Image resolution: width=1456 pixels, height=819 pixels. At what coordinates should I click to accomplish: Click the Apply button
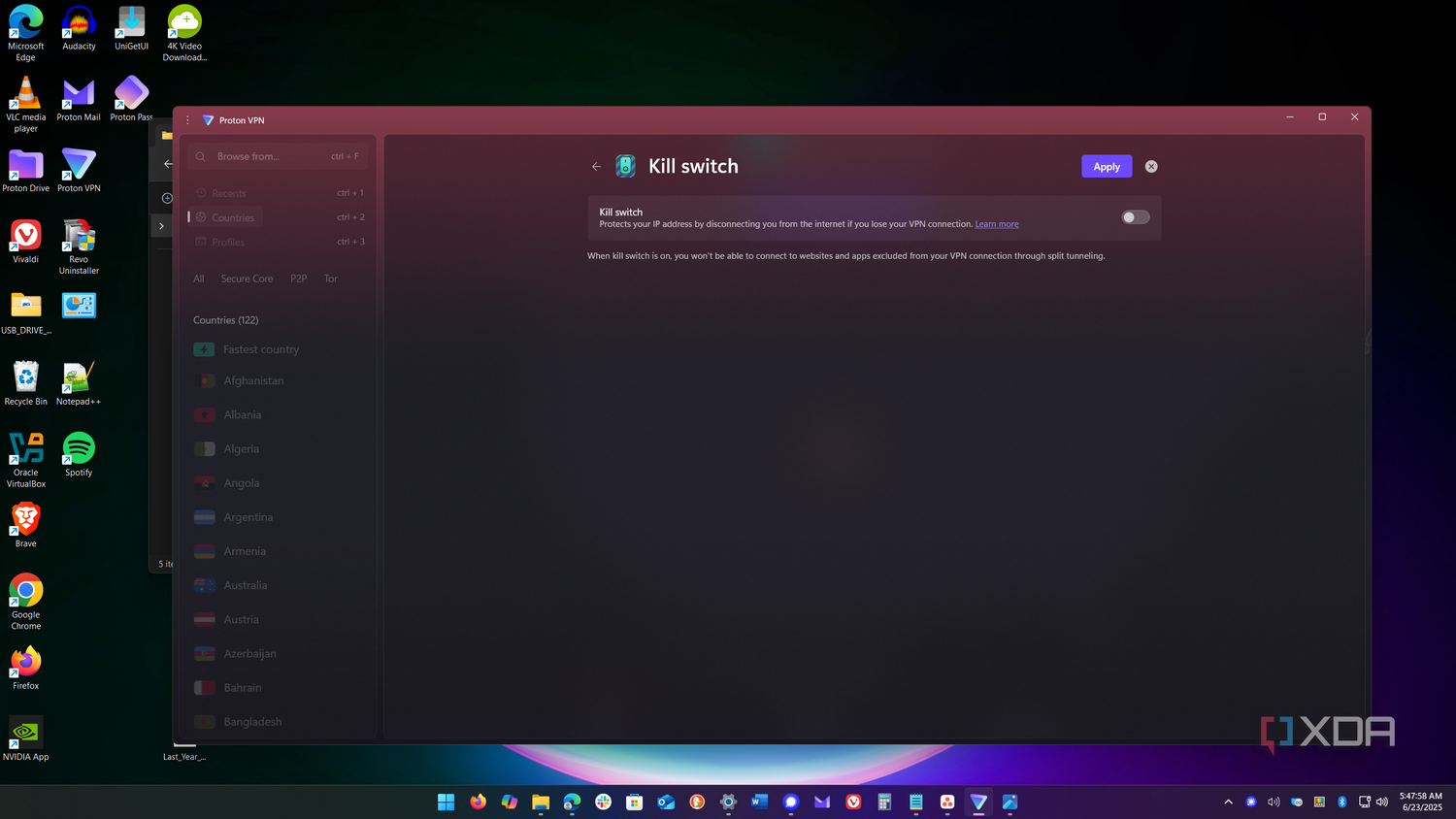1107,167
